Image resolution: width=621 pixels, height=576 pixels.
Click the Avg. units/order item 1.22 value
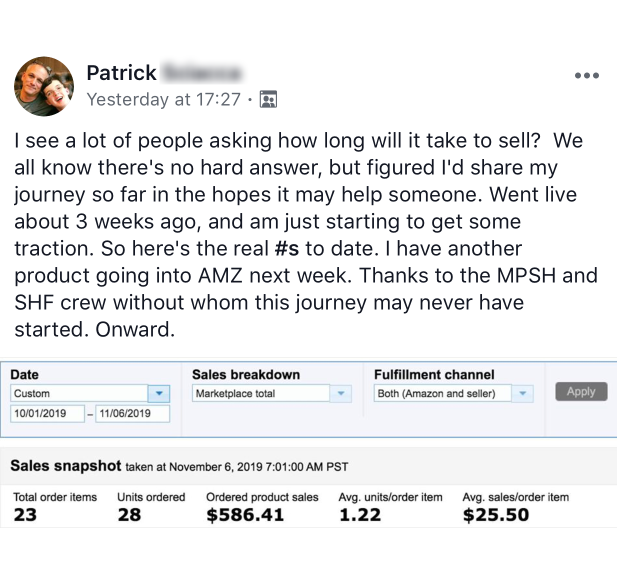coord(359,516)
